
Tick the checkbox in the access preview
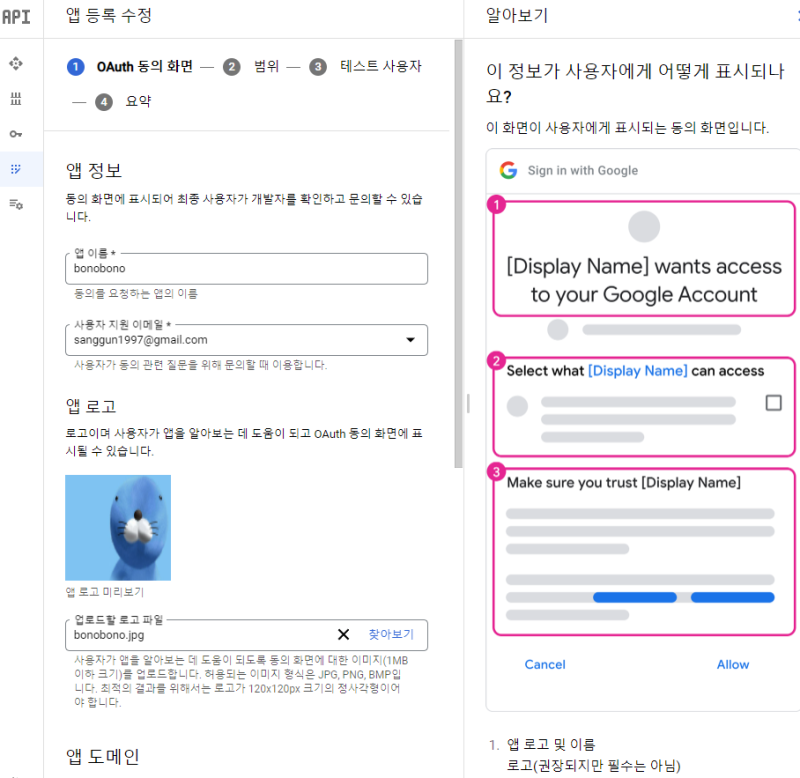coord(773,403)
